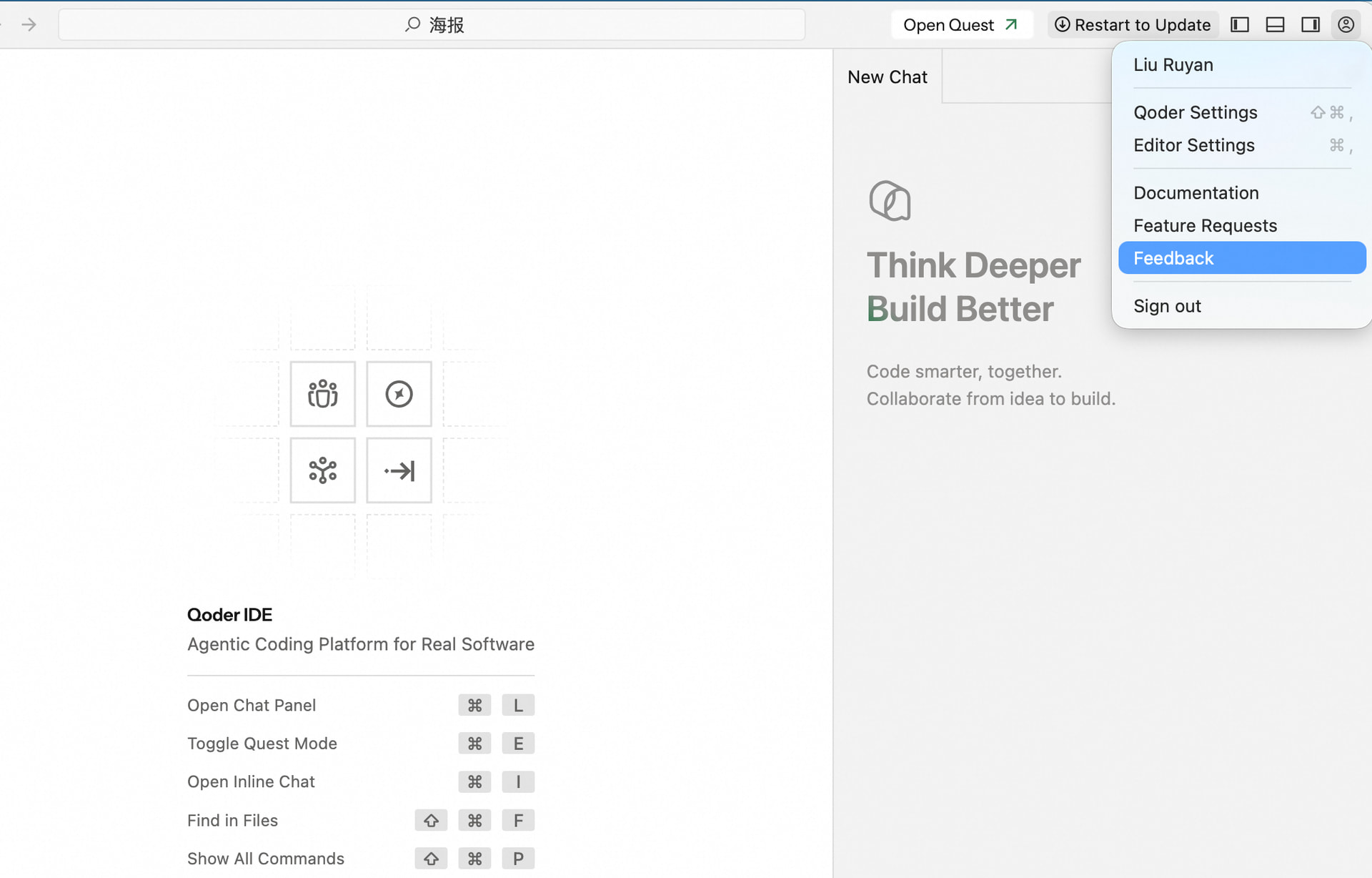Click the I key badge for Open Inline Chat
Image resolution: width=1372 pixels, height=878 pixels.
(518, 782)
